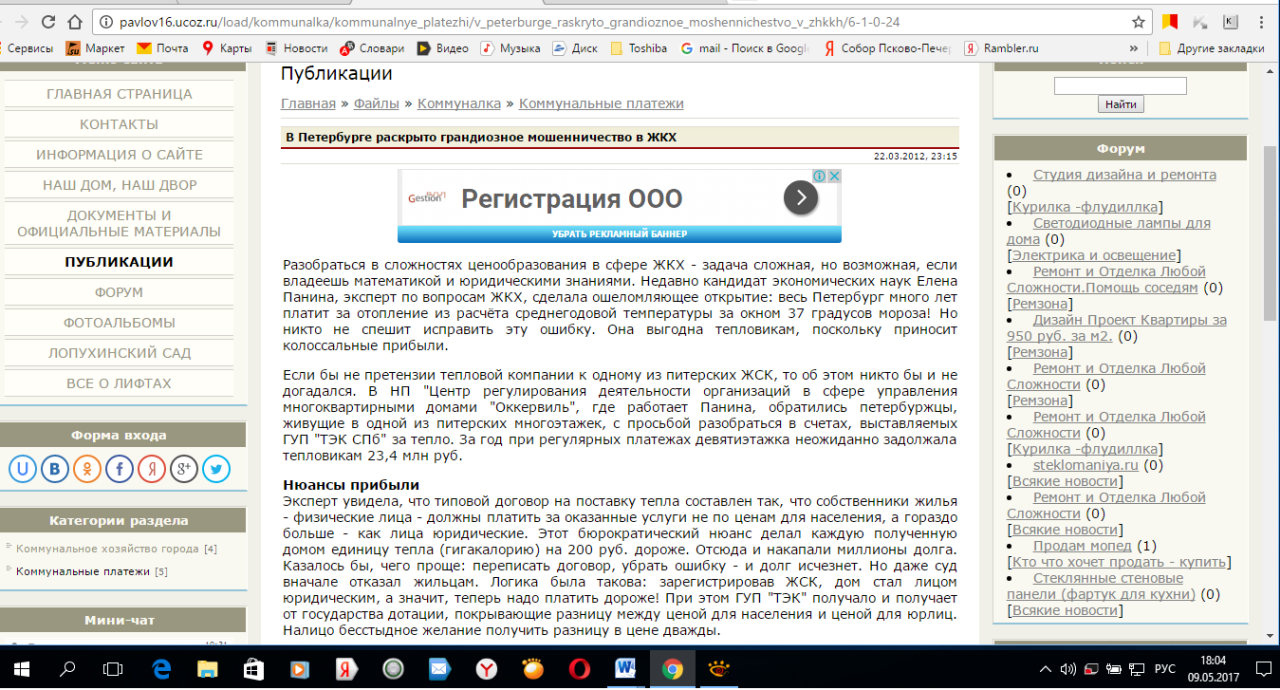Open Task View on the taskbar
This screenshot has width=1280, height=690.
113,668
